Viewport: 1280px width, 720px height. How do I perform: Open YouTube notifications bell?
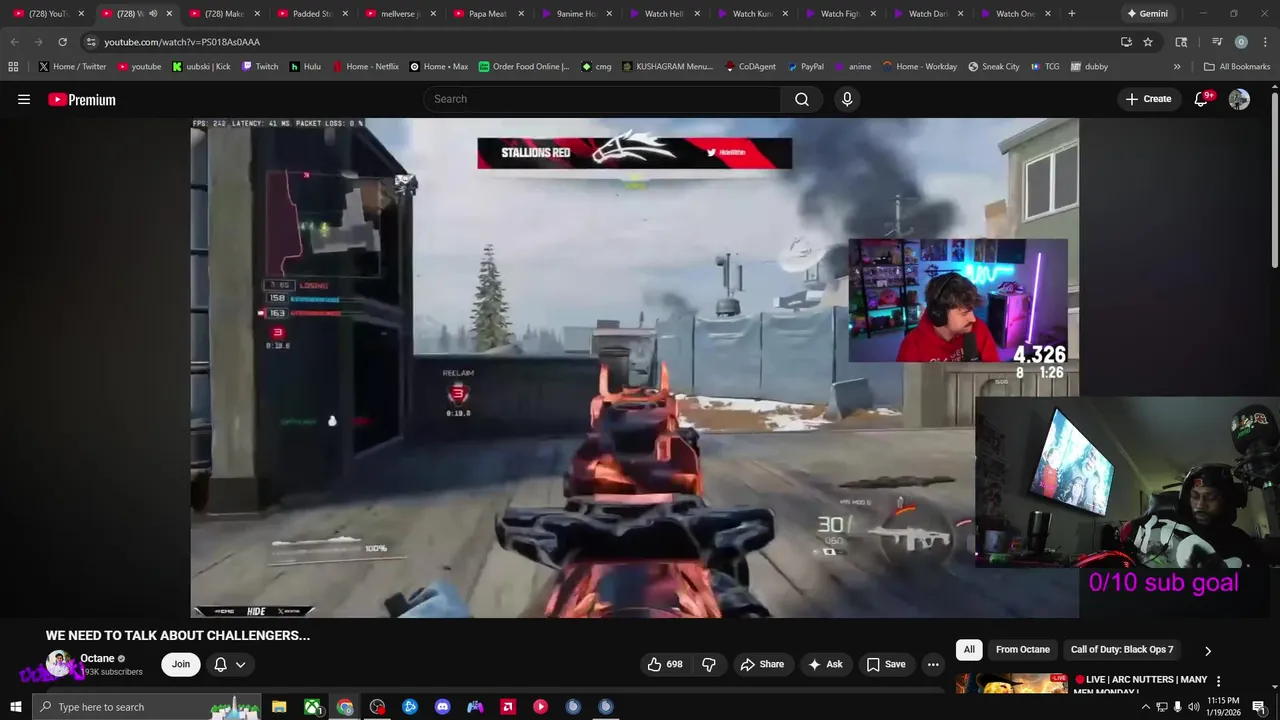pos(1202,99)
